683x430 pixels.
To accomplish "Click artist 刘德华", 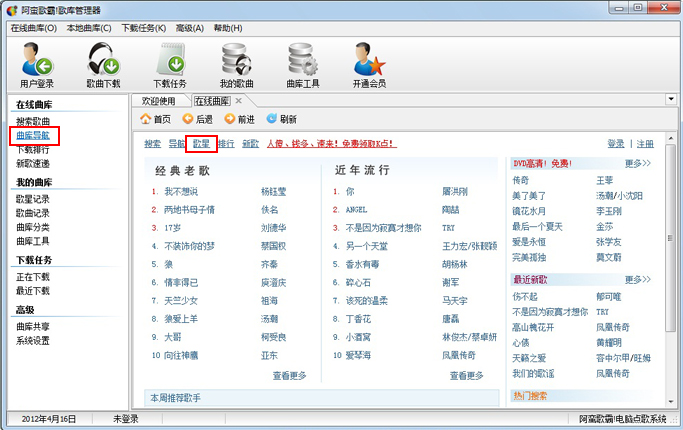I will click(x=274, y=228).
